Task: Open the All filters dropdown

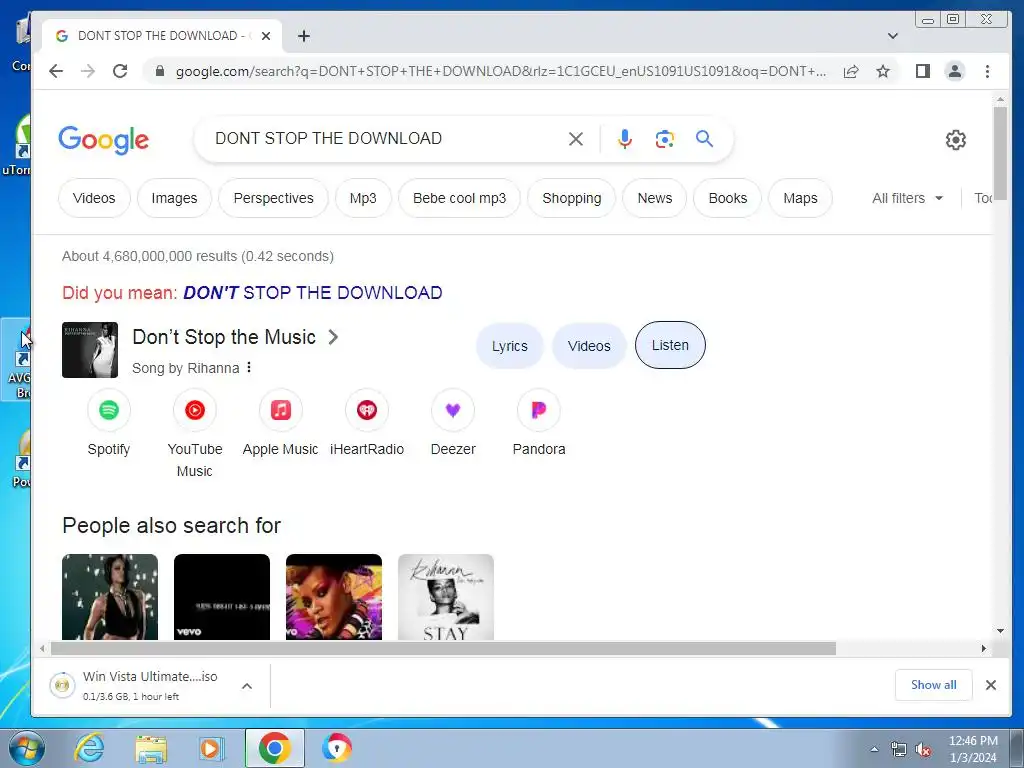Action: click(x=908, y=198)
